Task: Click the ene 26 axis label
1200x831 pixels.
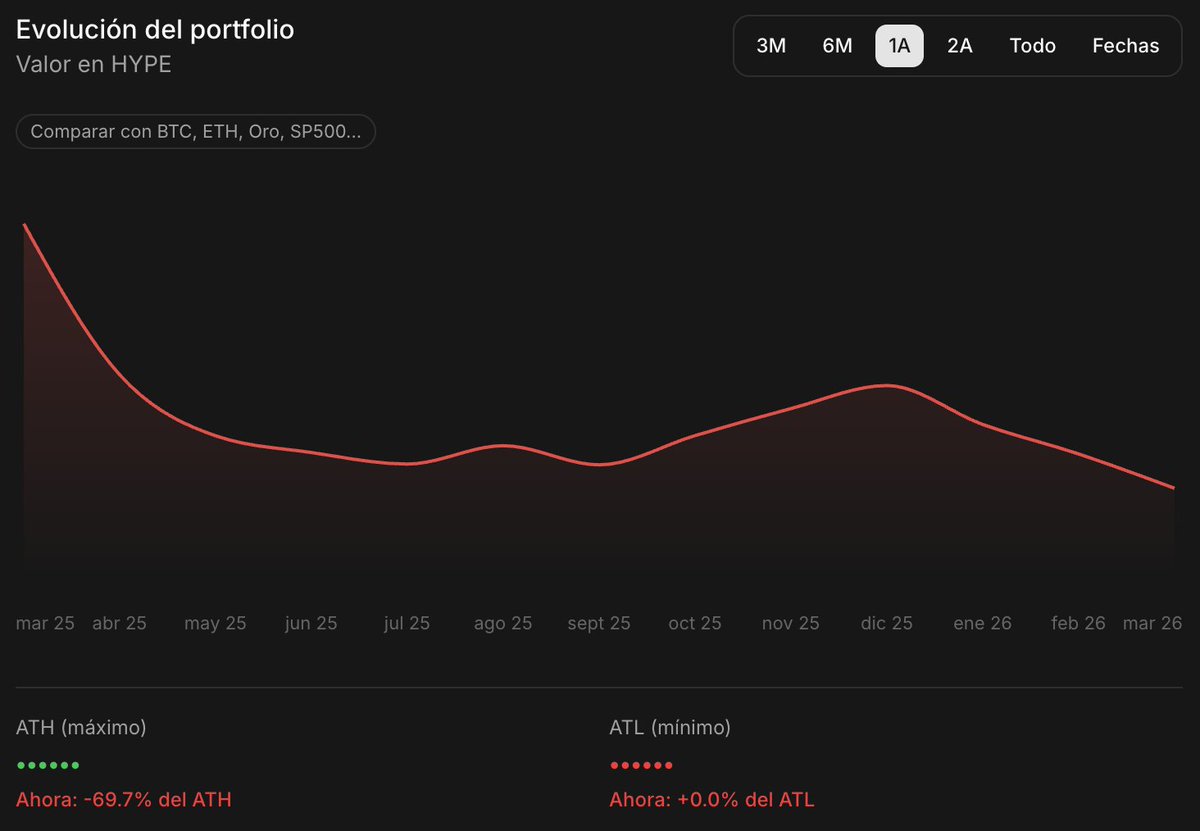Action: (983, 623)
